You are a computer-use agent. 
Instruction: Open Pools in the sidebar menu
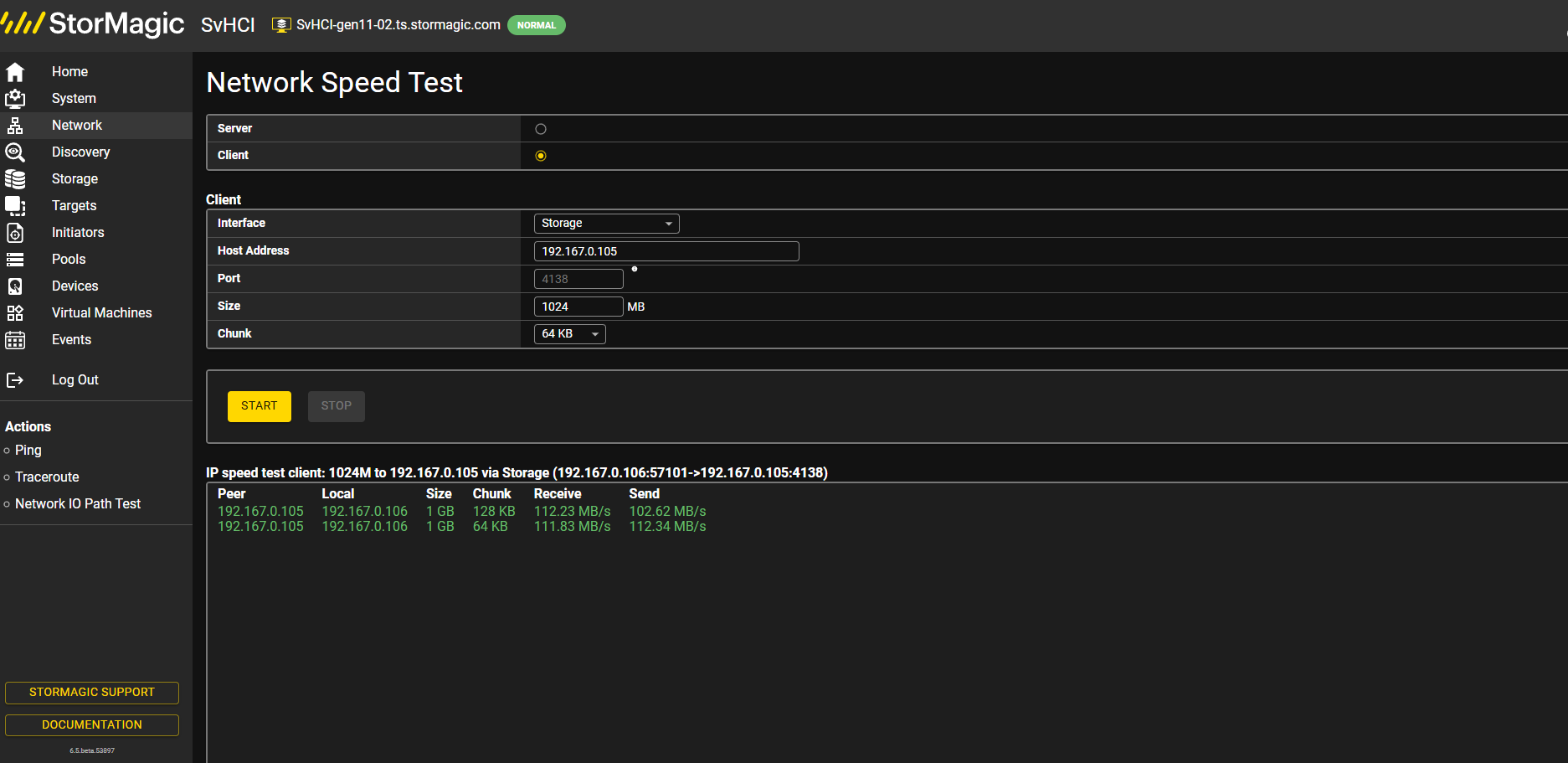click(69, 260)
